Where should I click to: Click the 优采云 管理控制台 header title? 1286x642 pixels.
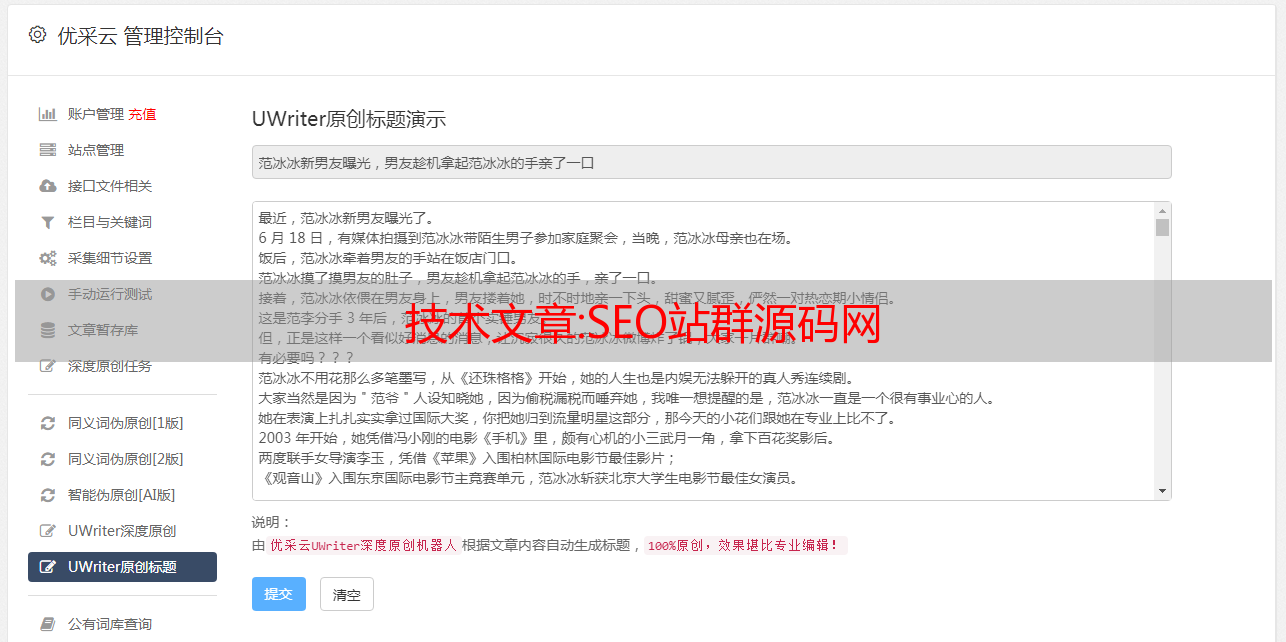141,36
